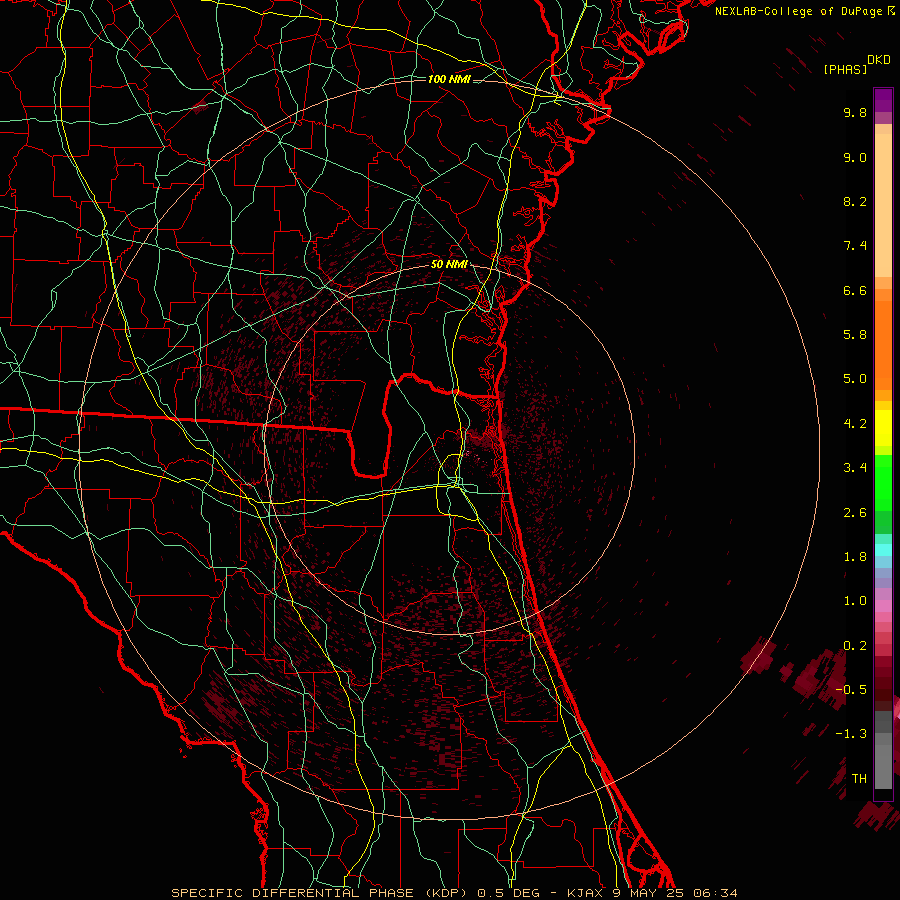The width and height of the screenshot is (900, 900).
Task: Click the 06:34 timestamp
Action: (x=715, y=893)
